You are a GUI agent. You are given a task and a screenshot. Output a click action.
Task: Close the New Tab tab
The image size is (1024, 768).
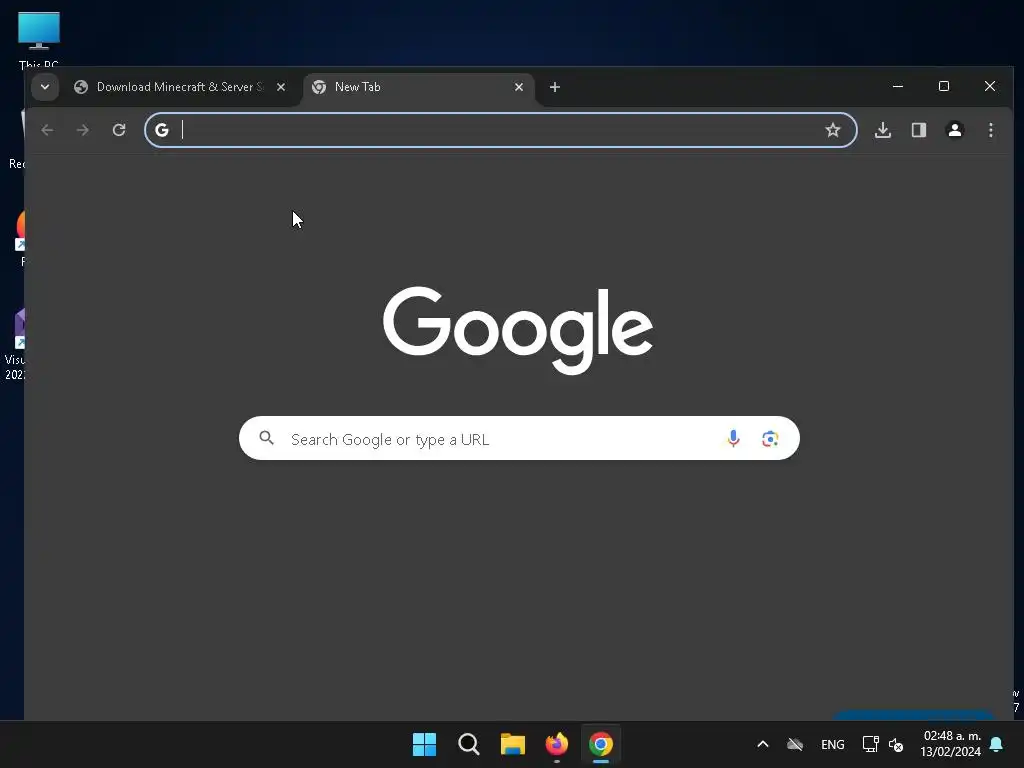(x=519, y=87)
